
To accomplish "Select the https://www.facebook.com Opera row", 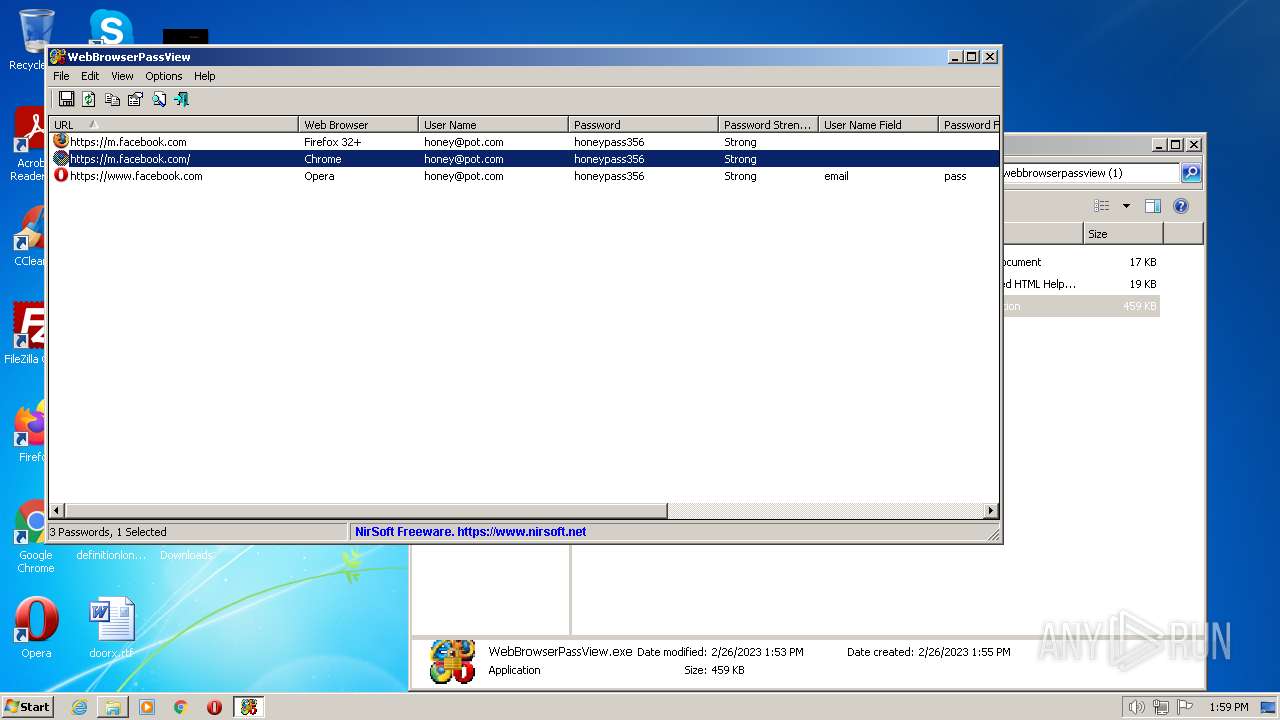I will pyautogui.click(x=524, y=175).
